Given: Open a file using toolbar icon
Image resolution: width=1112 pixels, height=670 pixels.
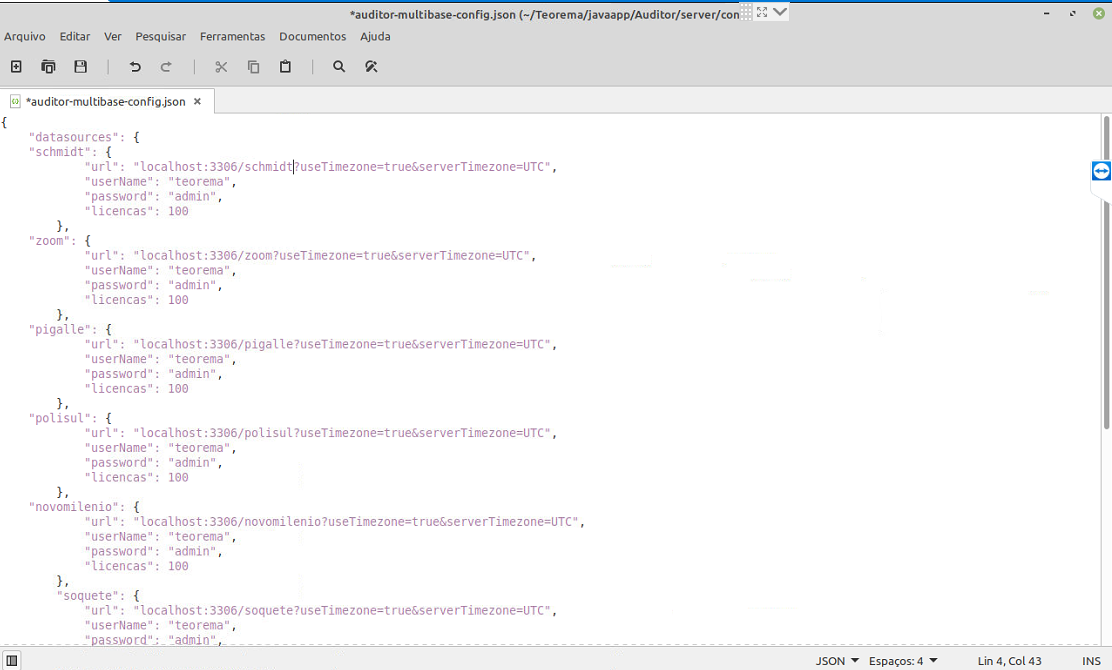Looking at the screenshot, I should [48, 67].
